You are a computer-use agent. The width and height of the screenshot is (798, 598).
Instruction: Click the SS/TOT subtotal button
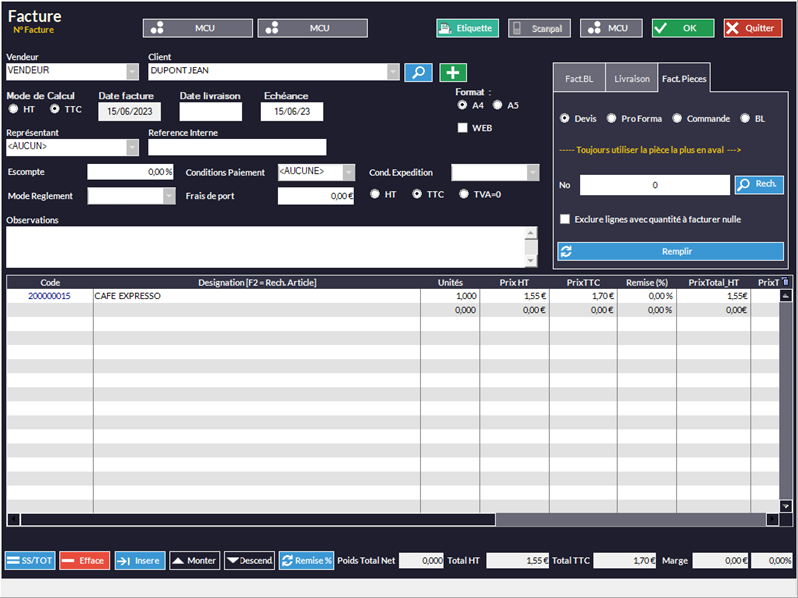[30, 561]
